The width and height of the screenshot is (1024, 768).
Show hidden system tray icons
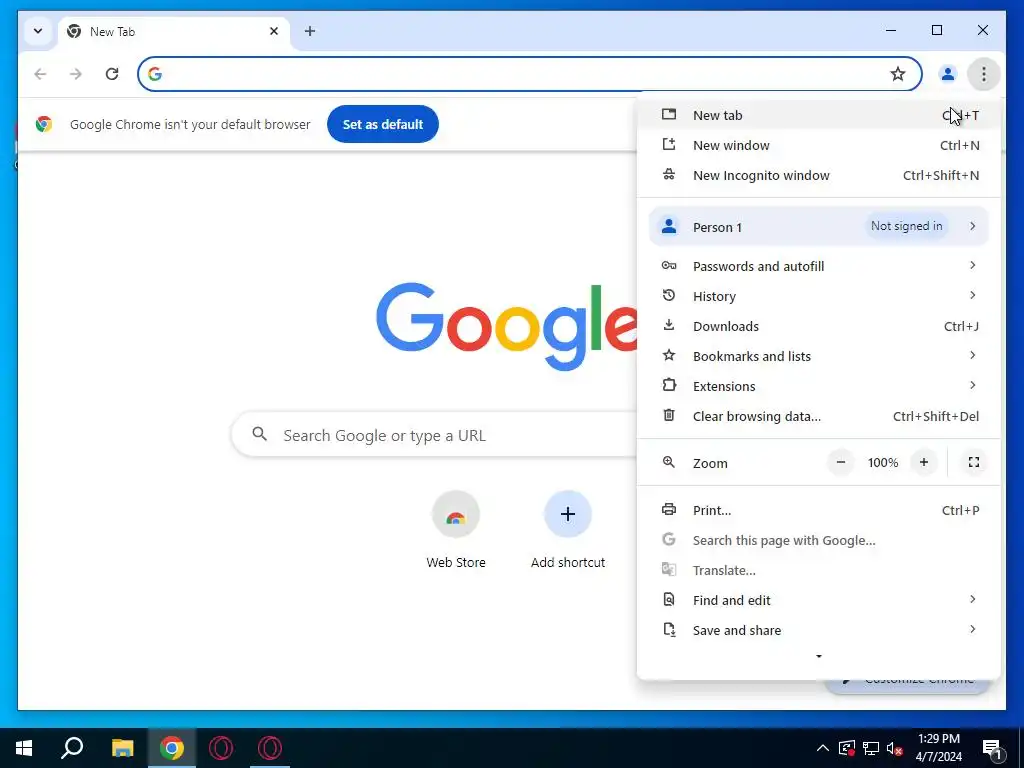(x=823, y=748)
